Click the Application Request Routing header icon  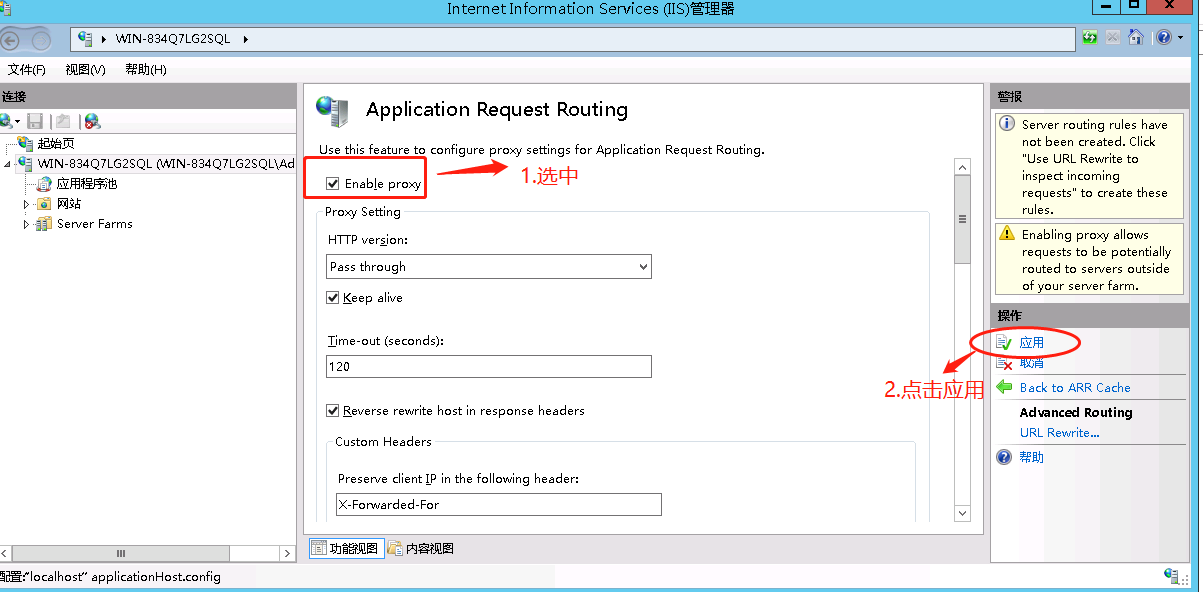pos(332,110)
